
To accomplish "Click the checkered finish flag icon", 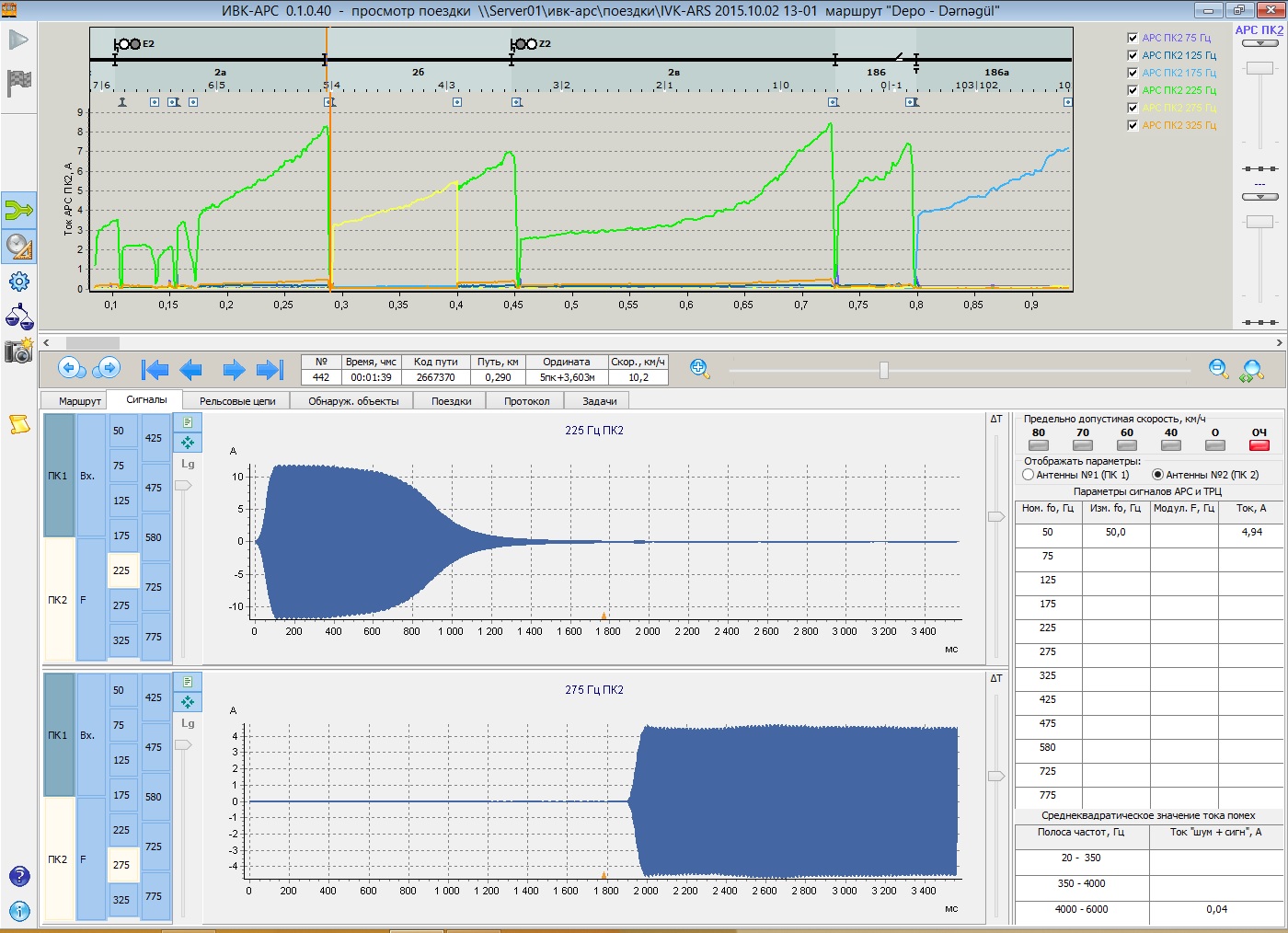I will click(x=18, y=83).
